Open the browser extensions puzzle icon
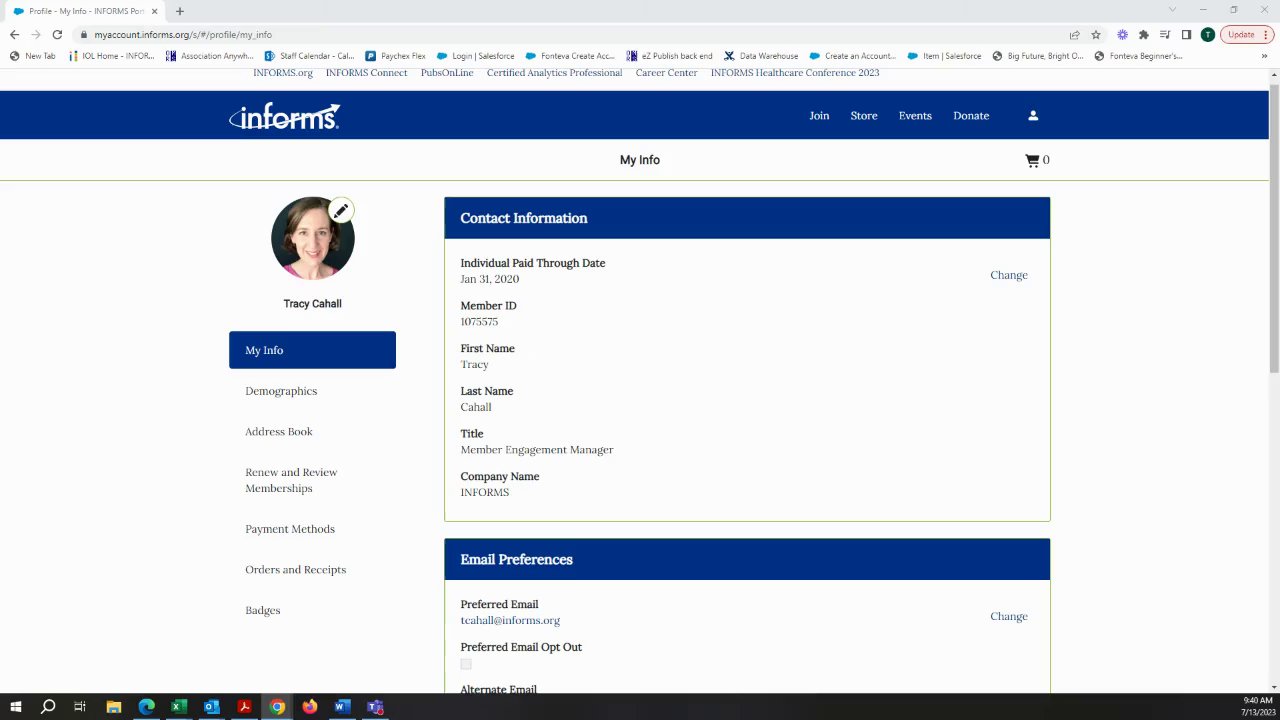 click(1143, 34)
